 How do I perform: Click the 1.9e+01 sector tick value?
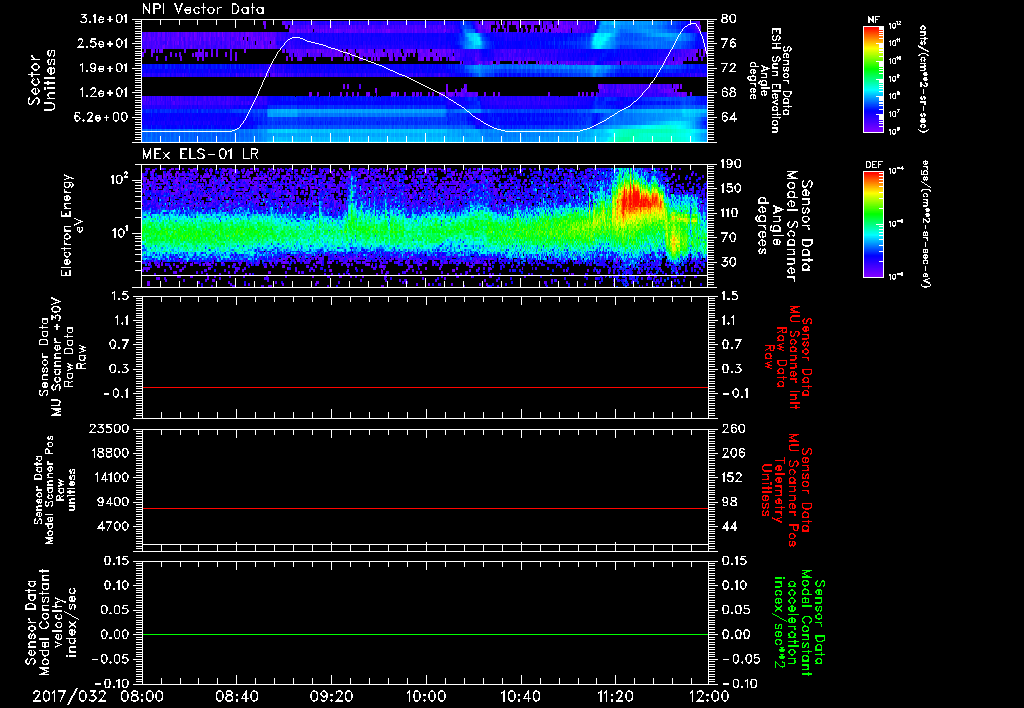click(104, 68)
